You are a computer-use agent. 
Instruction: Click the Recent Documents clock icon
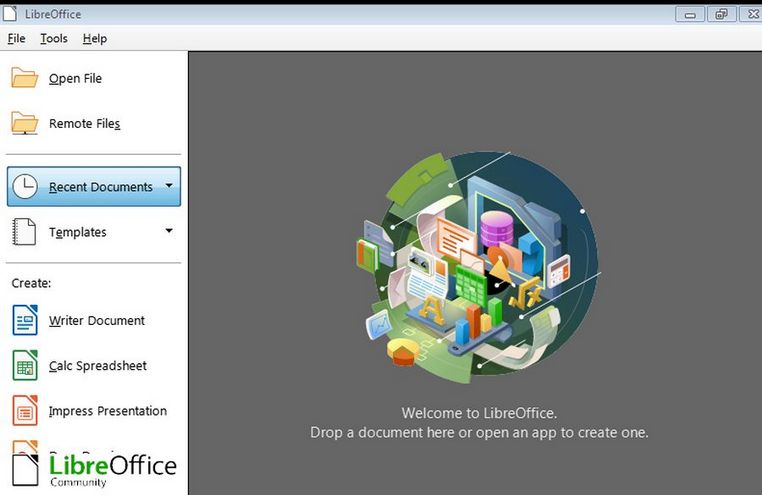pos(24,187)
